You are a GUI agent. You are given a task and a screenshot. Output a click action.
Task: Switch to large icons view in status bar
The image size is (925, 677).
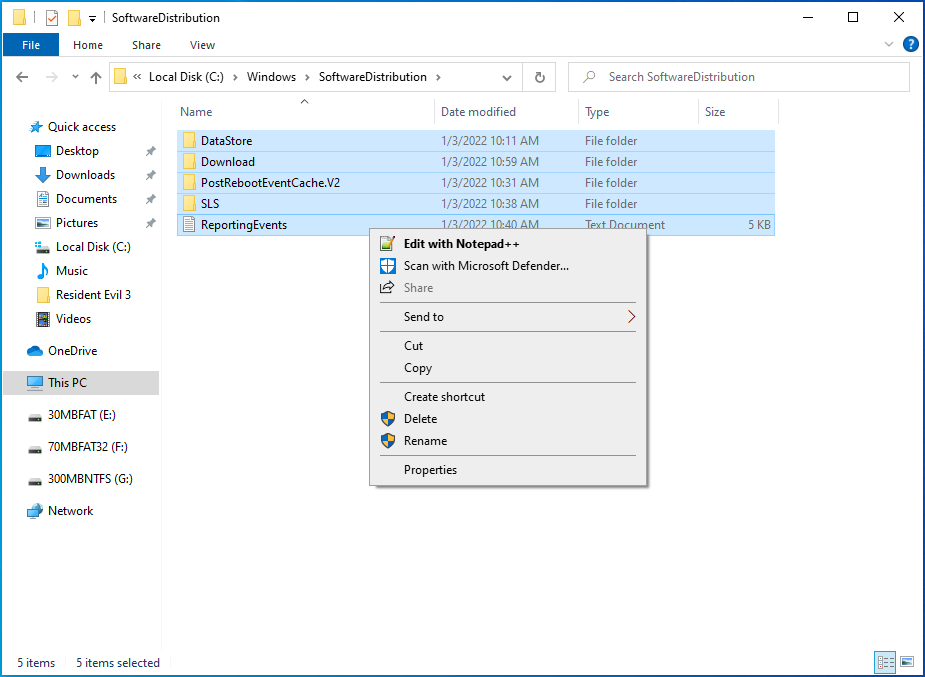tap(907, 662)
